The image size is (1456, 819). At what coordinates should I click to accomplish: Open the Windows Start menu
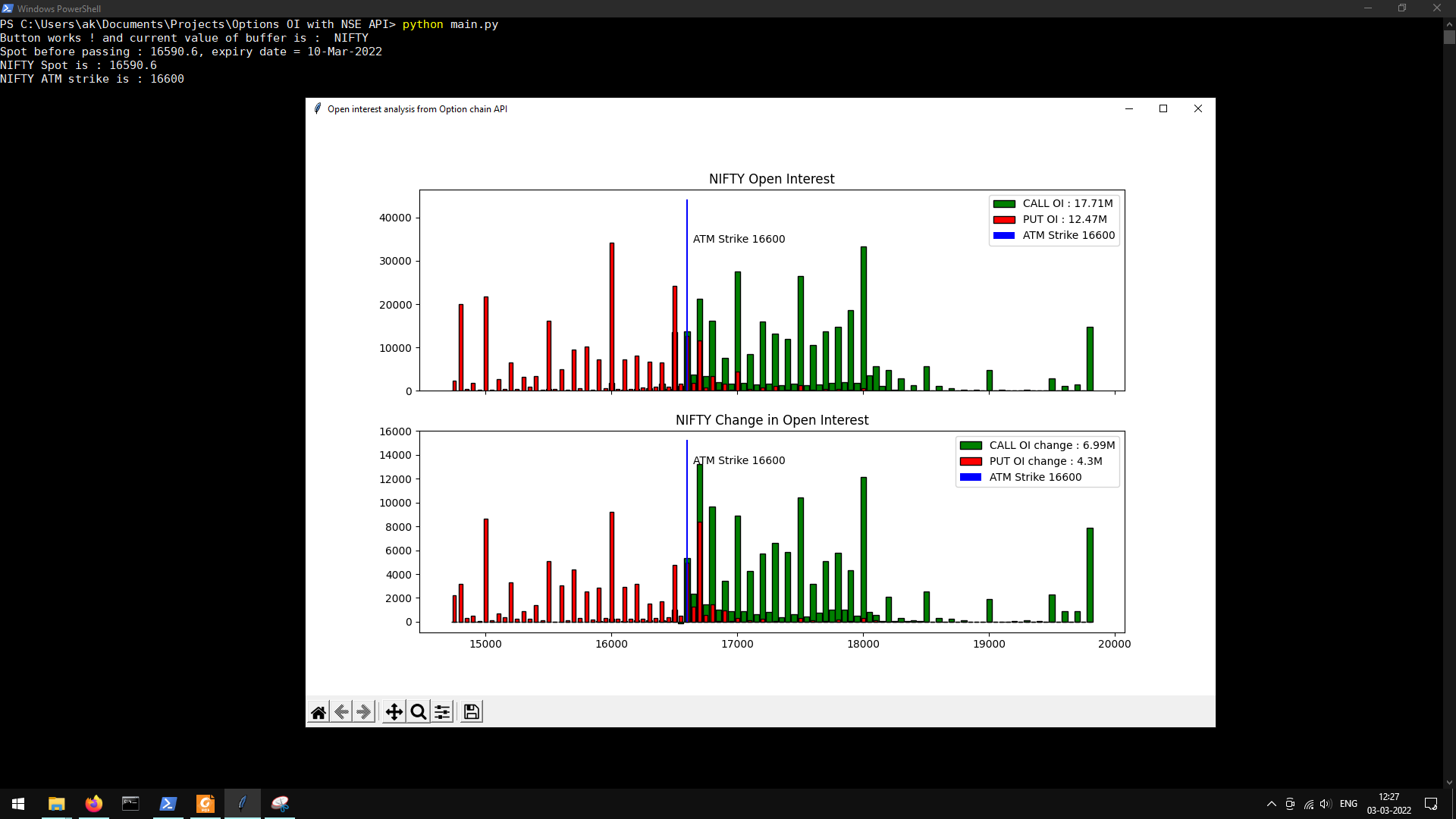18,804
